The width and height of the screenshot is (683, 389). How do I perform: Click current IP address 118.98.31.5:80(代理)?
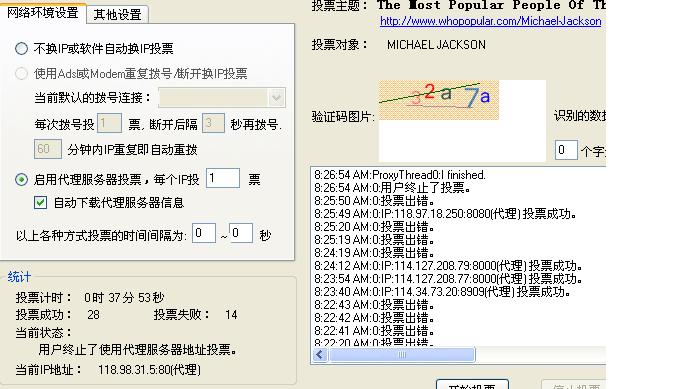coord(149,370)
